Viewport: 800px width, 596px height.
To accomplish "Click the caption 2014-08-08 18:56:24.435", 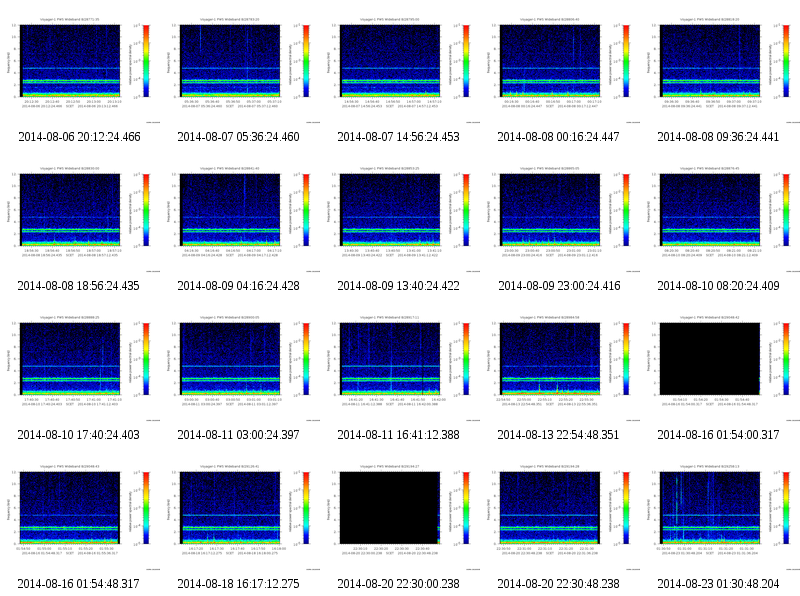I will (x=79, y=286).
